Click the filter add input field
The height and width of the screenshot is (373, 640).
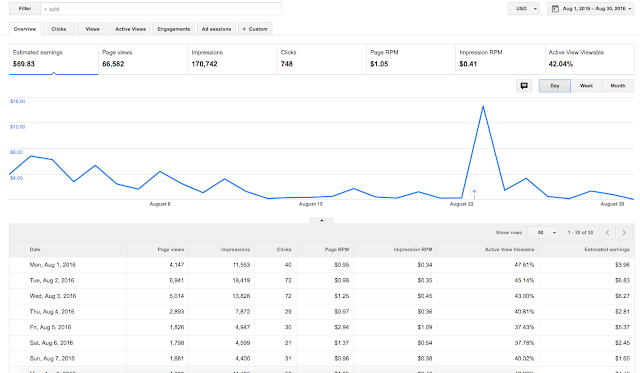pos(161,9)
